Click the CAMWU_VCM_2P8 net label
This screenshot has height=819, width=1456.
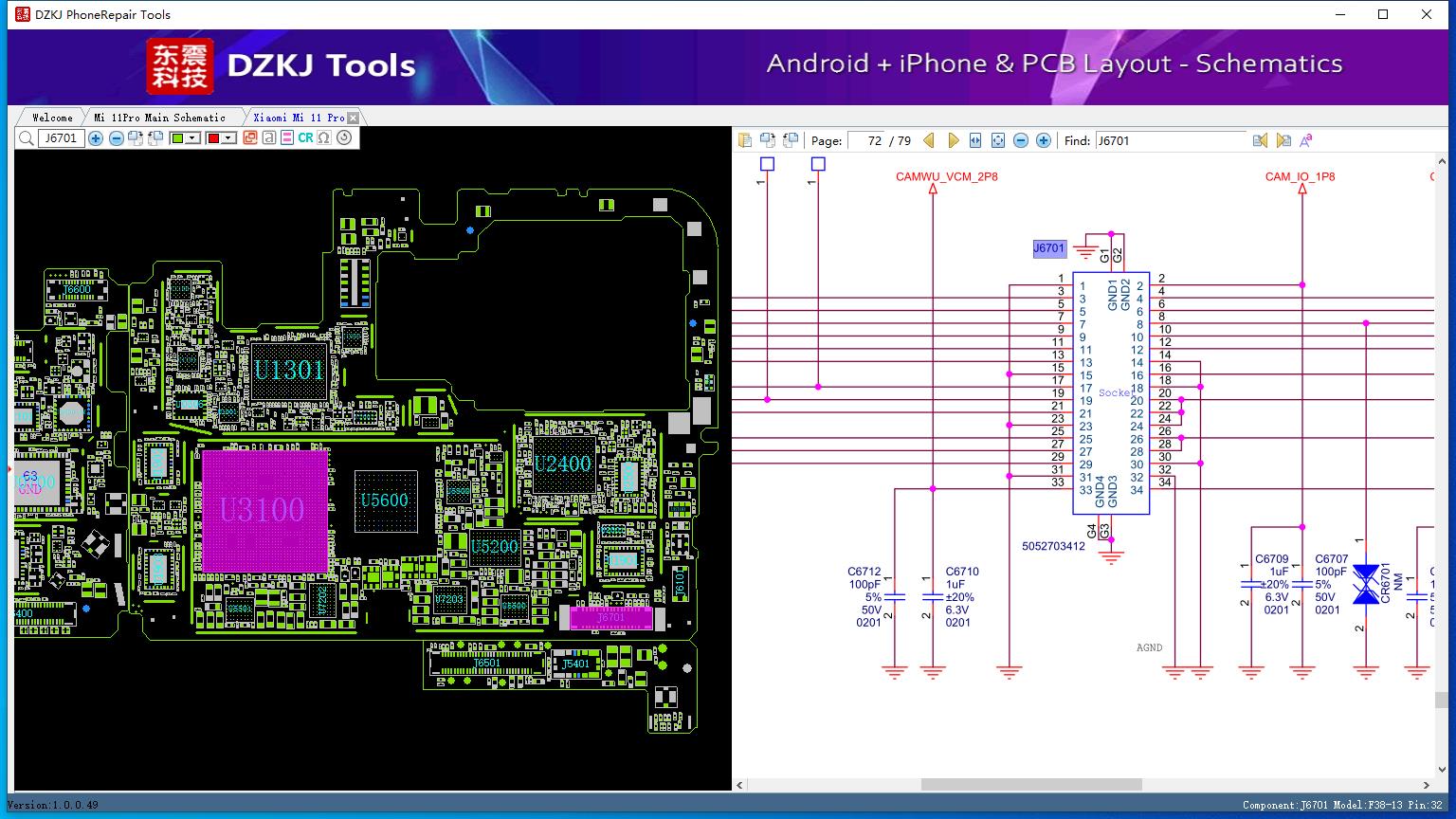(947, 176)
